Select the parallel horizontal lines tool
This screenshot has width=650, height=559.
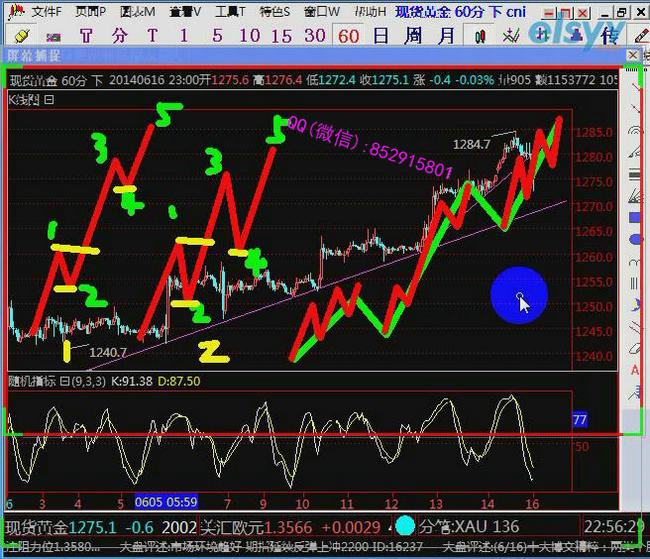pos(635,175)
